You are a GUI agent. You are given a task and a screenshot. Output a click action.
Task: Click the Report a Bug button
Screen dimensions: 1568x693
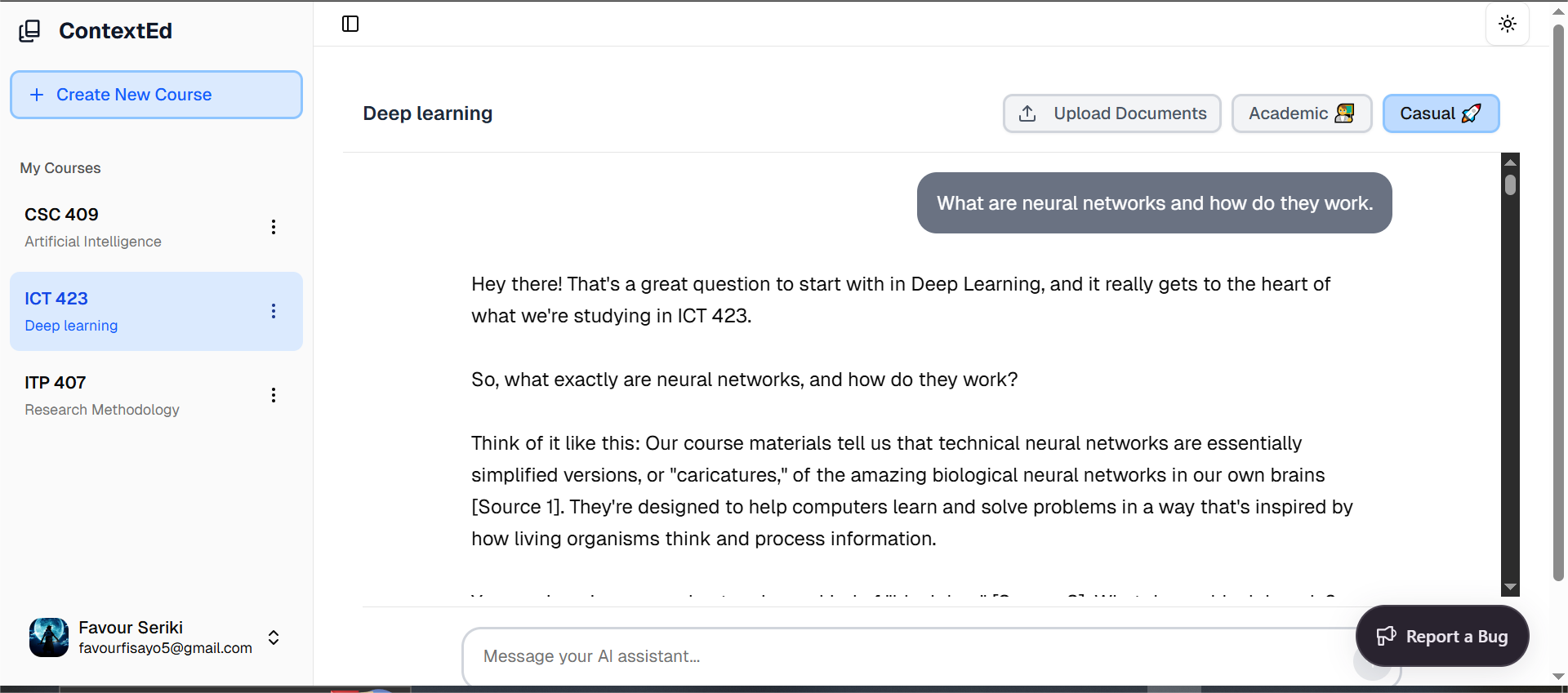coord(1442,636)
